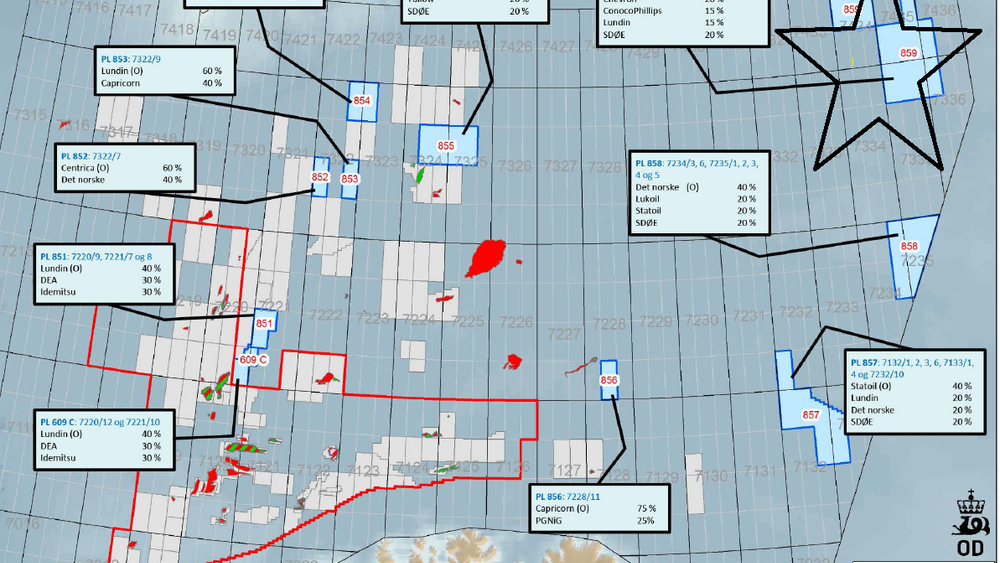Click Idemitsu in the PL 851 box

[58, 291]
